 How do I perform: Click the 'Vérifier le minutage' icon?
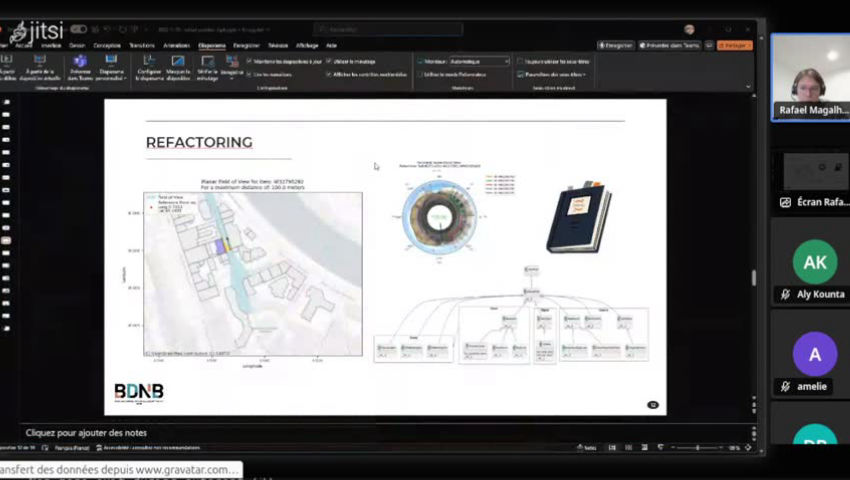pyautogui.click(x=207, y=64)
